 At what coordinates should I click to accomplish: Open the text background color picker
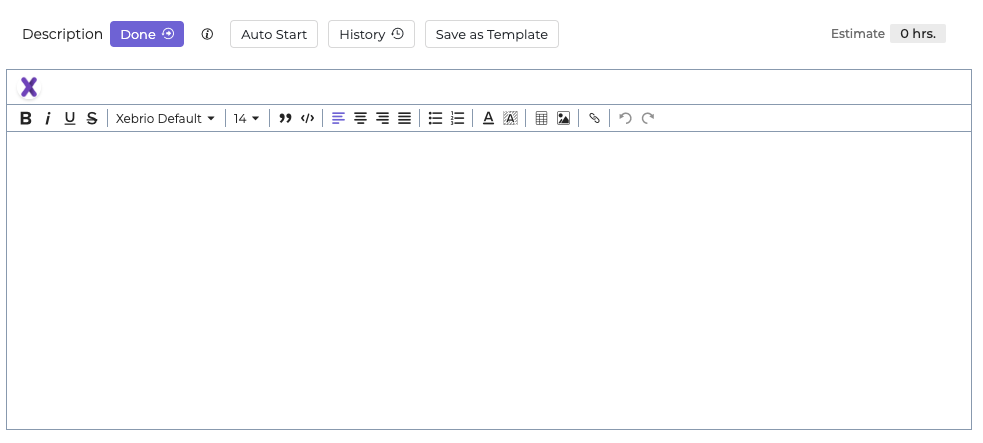click(x=510, y=118)
